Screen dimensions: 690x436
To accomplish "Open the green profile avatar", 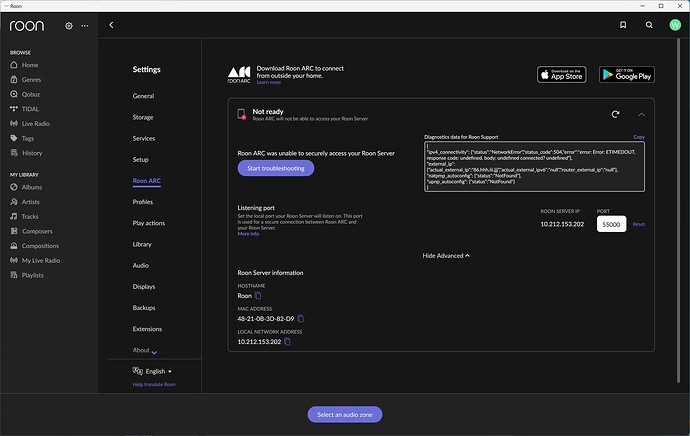I will click(675, 25).
